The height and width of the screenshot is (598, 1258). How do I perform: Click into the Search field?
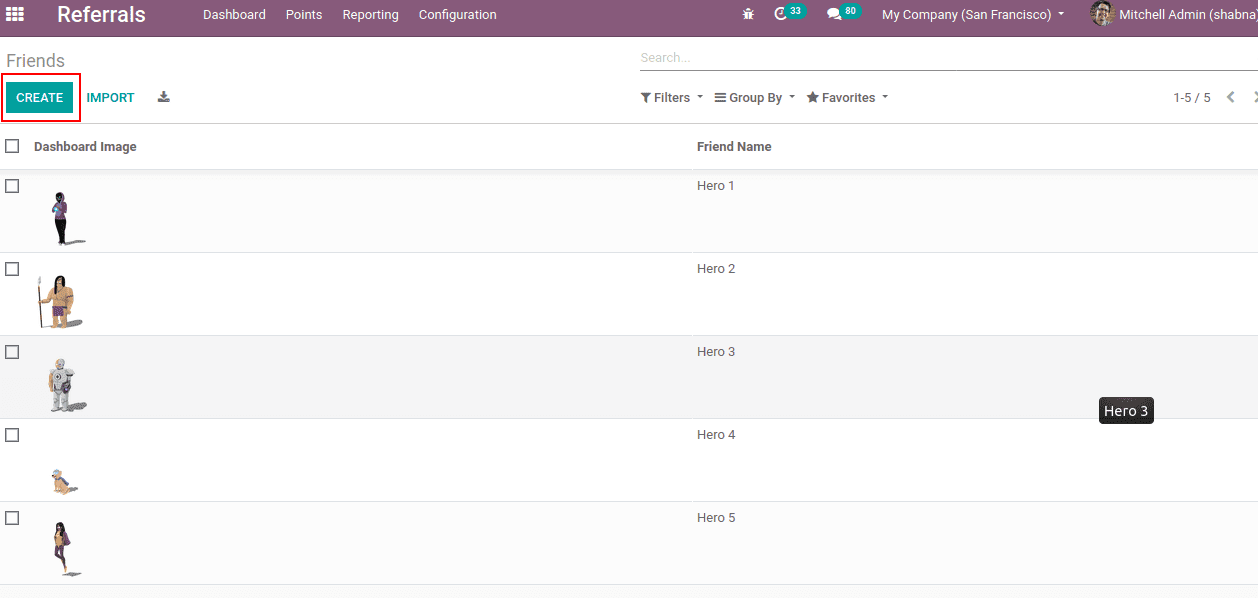click(x=949, y=58)
